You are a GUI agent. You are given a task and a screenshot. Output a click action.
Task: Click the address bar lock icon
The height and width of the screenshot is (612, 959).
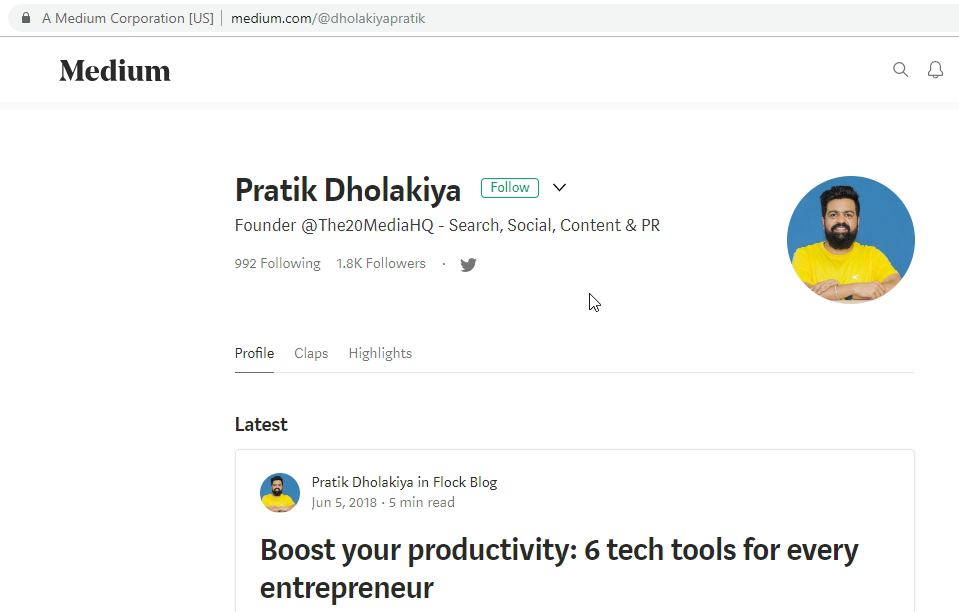26,18
